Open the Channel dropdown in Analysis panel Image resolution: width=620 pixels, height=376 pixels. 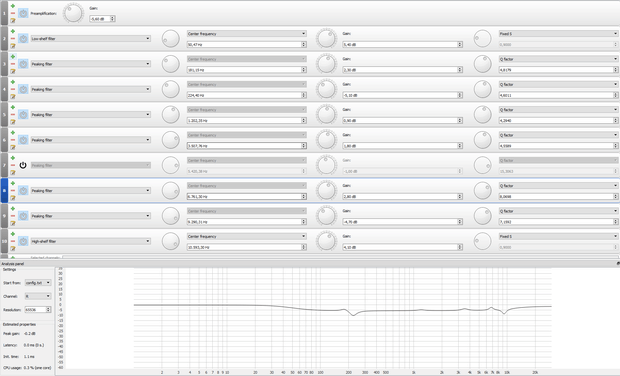click(38, 296)
